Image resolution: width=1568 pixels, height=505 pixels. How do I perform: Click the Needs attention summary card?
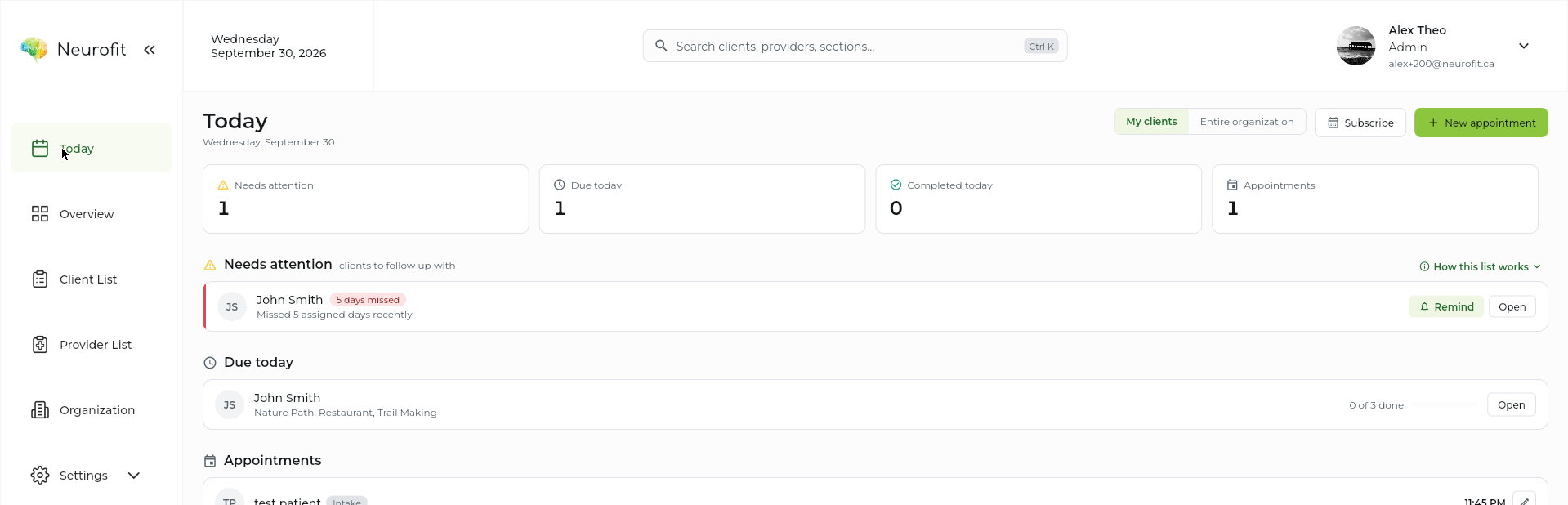366,199
